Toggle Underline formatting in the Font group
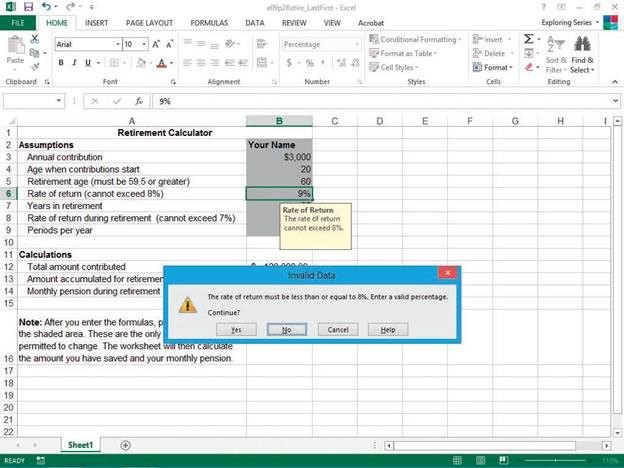The height and width of the screenshot is (468, 624). (x=88, y=63)
